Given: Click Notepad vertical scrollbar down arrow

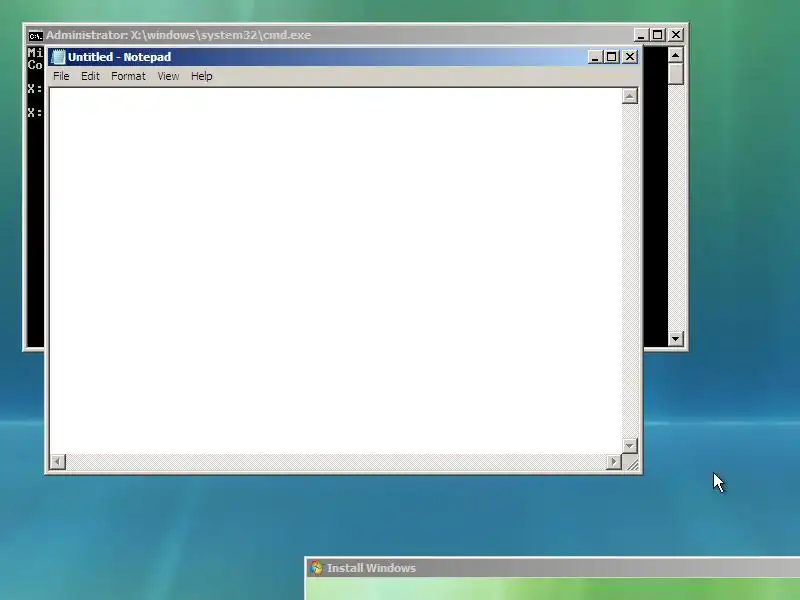Looking at the screenshot, I should [630, 445].
